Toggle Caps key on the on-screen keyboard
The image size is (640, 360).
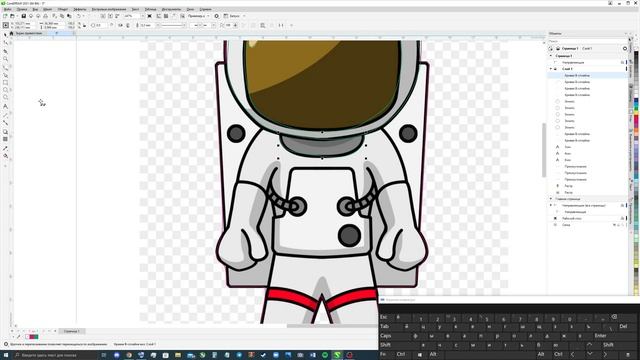(386, 336)
